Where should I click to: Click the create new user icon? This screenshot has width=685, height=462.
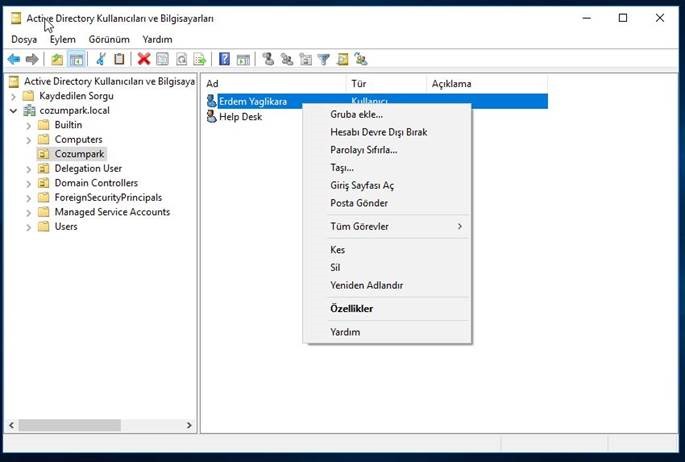[x=268, y=59]
